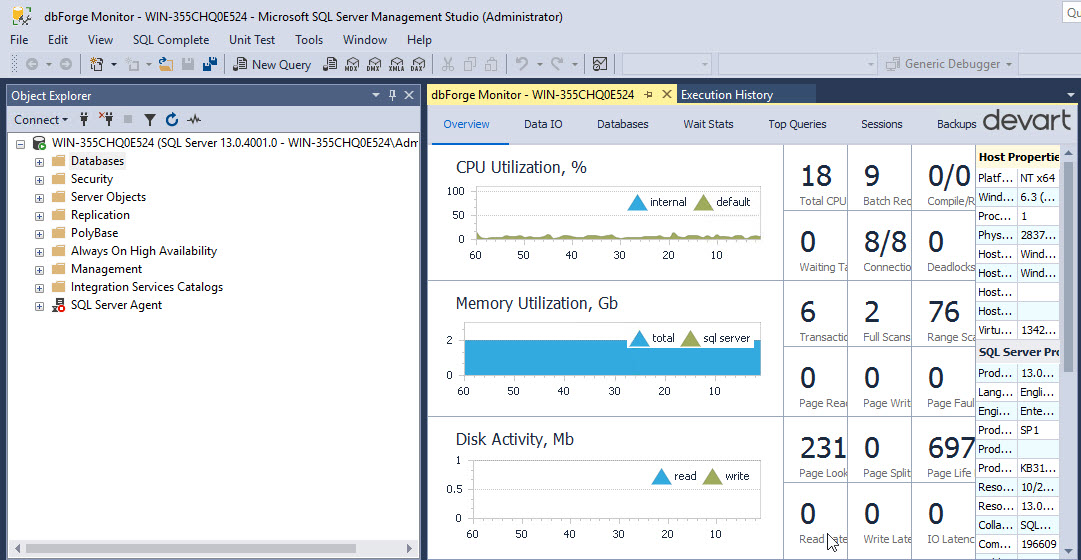Click the Disconnect plug icon in Object Explorer
Screen dimensions: 1081x560
pyautogui.click(x=107, y=120)
